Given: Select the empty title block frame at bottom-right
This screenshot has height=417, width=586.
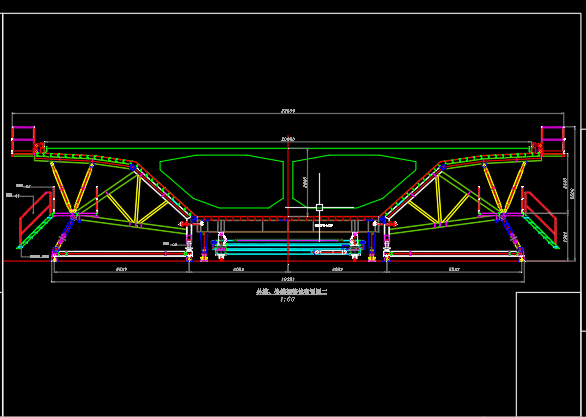Looking at the screenshot, I should click(548, 354).
